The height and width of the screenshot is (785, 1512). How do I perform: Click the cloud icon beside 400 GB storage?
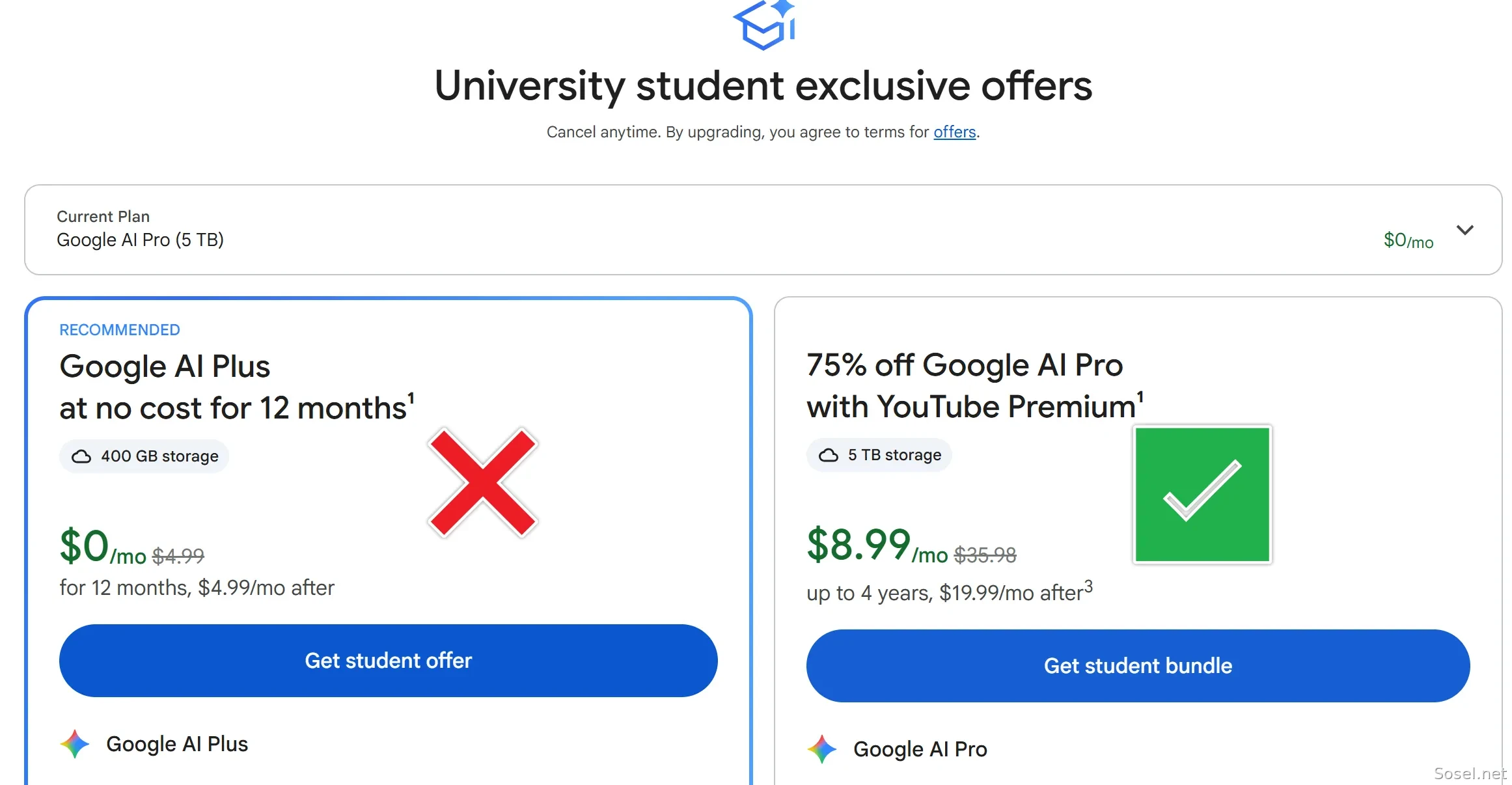tap(81, 456)
